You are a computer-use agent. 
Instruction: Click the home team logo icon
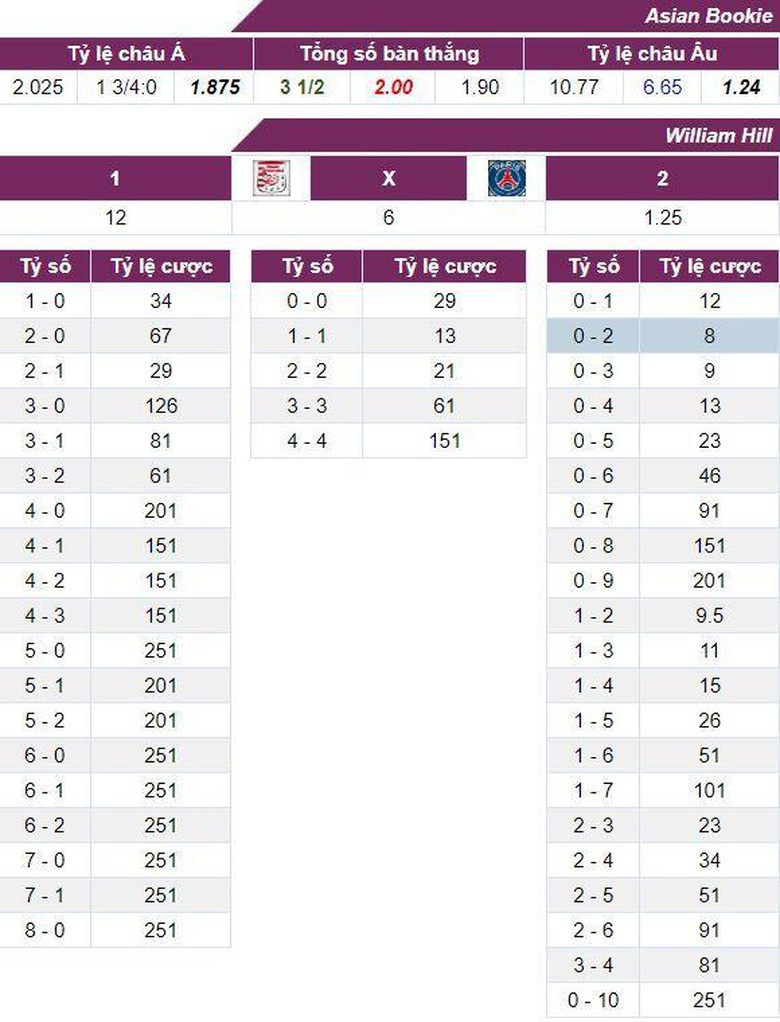coord(271,179)
